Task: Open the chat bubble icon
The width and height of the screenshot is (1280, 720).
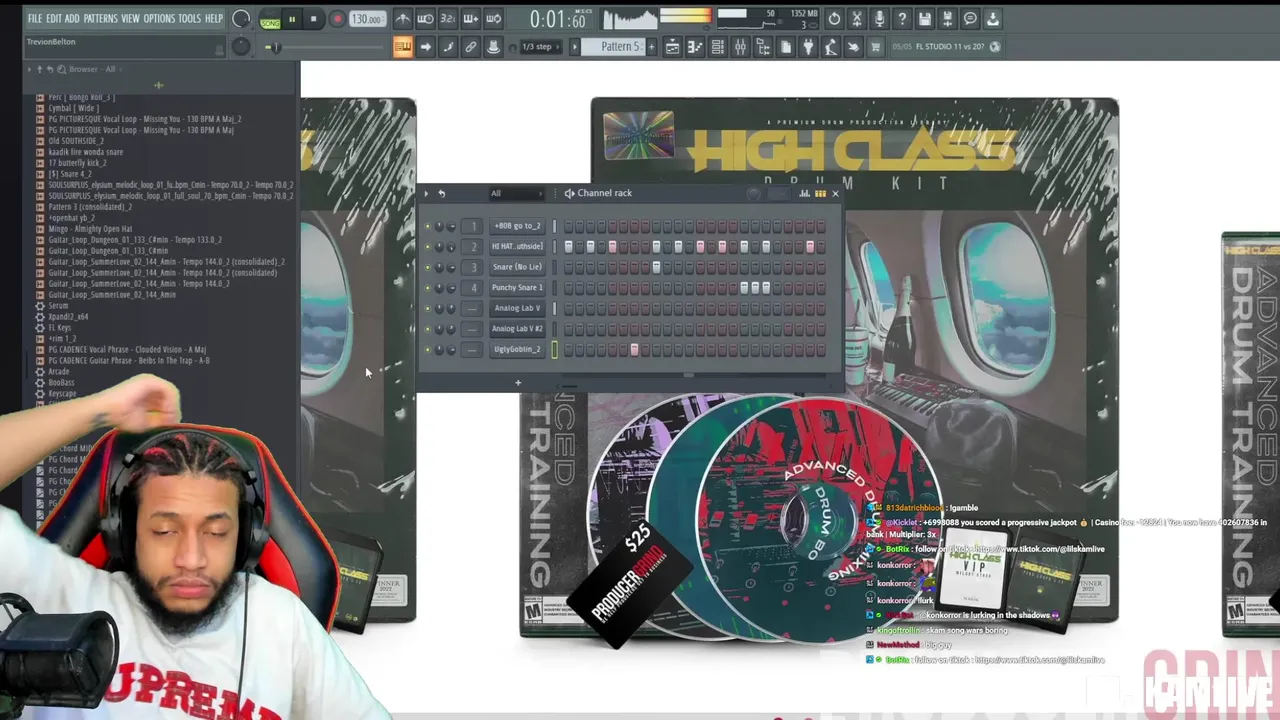Action: pos(970,19)
